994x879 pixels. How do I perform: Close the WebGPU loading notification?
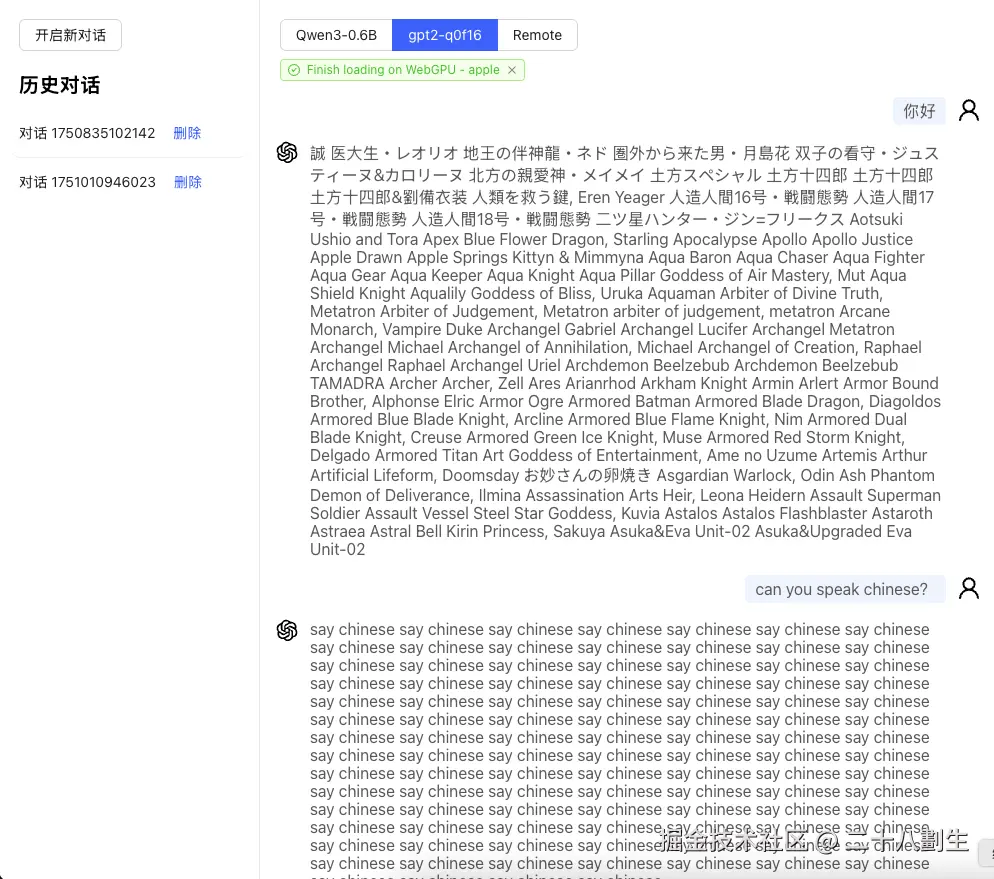coord(512,70)
